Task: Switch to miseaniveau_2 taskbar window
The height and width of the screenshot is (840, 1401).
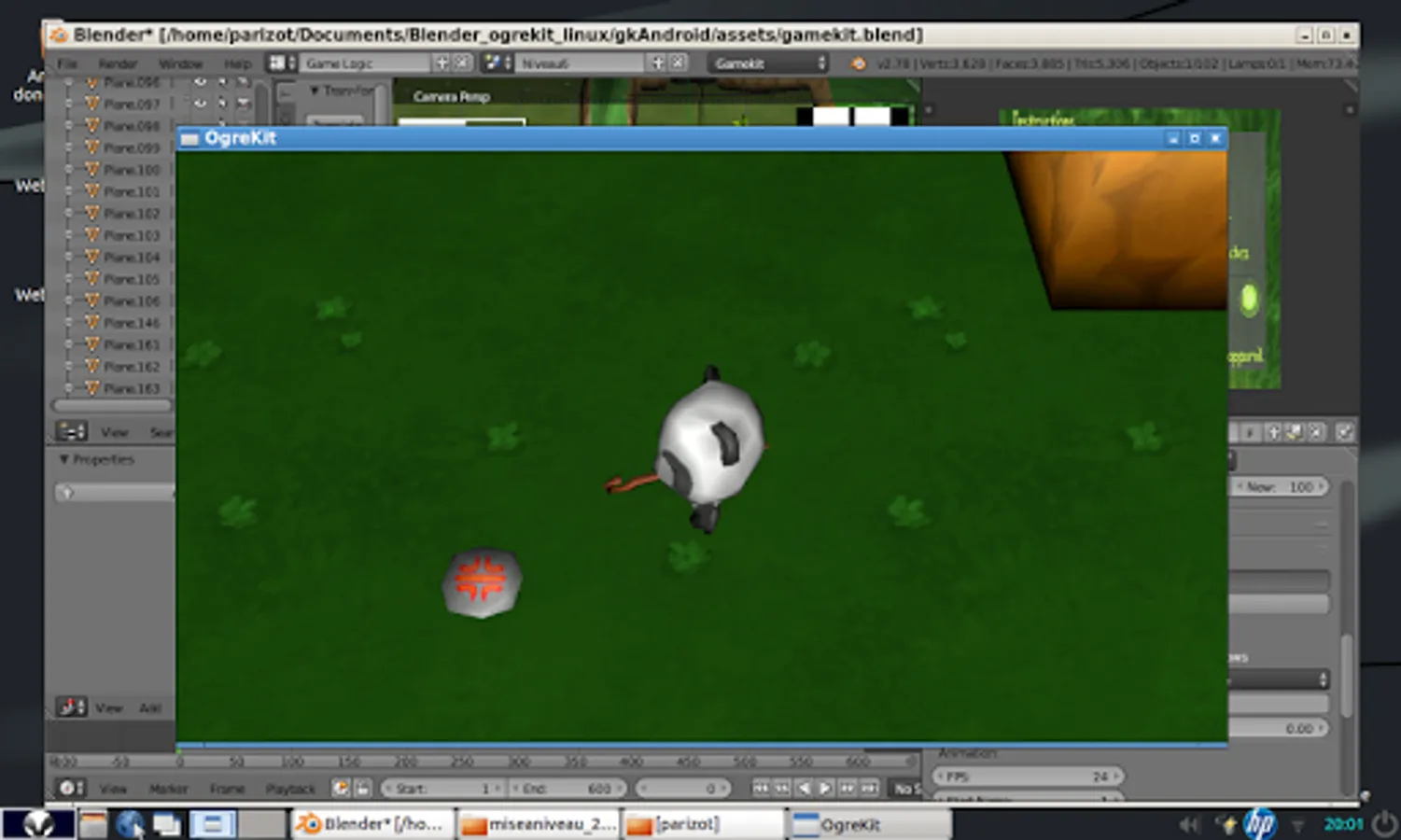Action: [539, 824]
